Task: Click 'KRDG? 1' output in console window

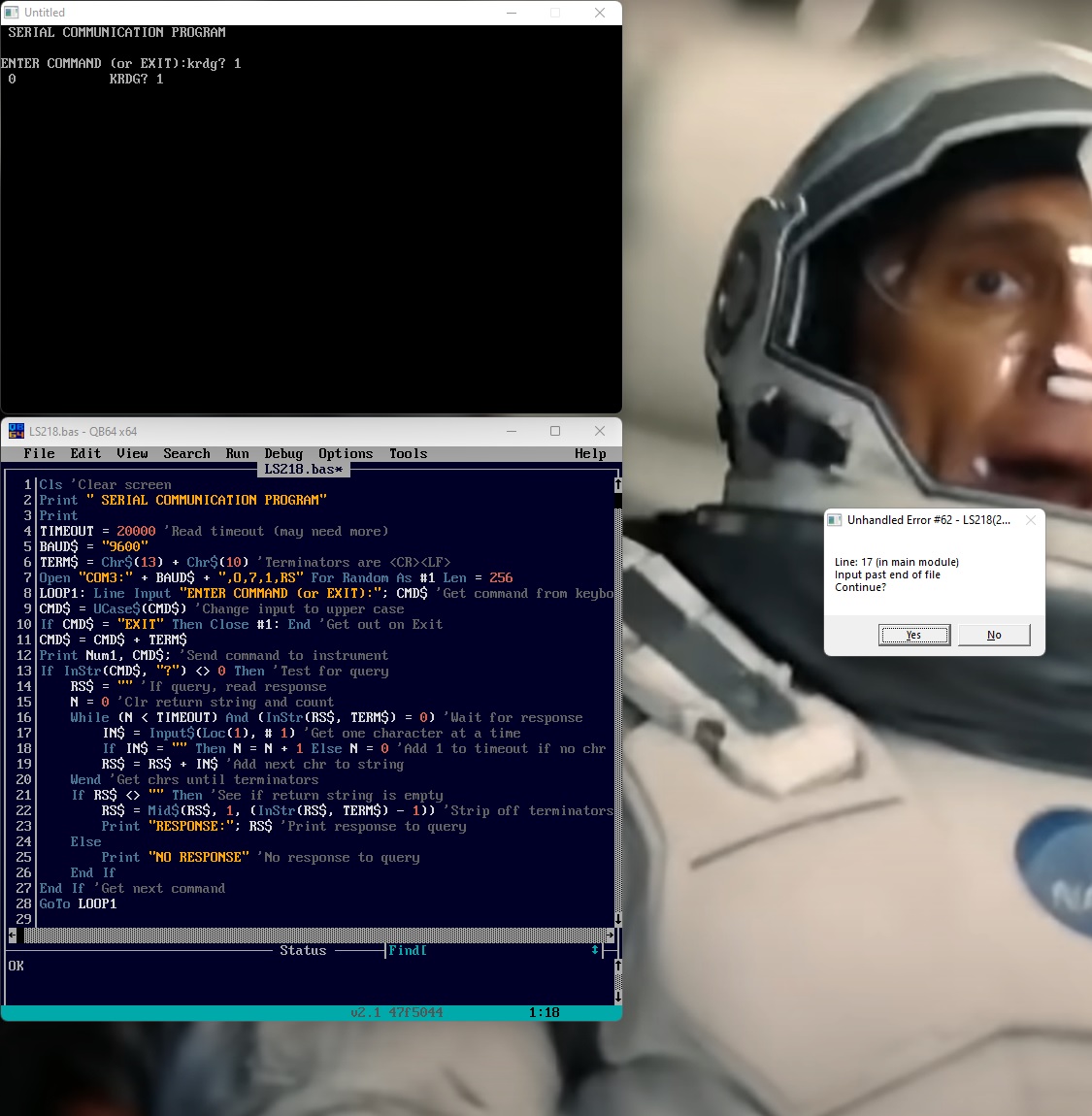Action: 136,79
